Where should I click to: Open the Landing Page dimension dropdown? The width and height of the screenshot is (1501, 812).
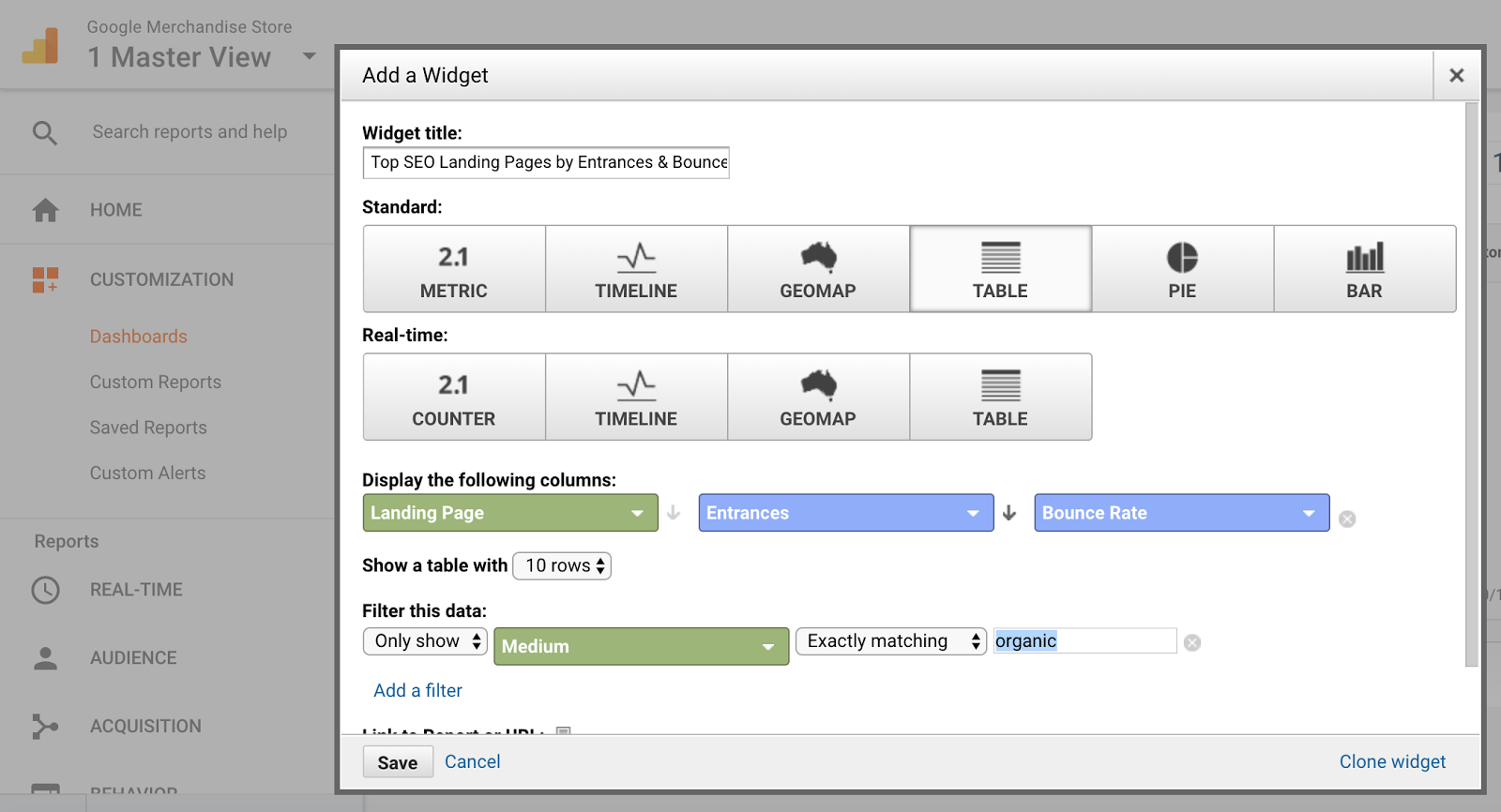[x=509, y=513]
